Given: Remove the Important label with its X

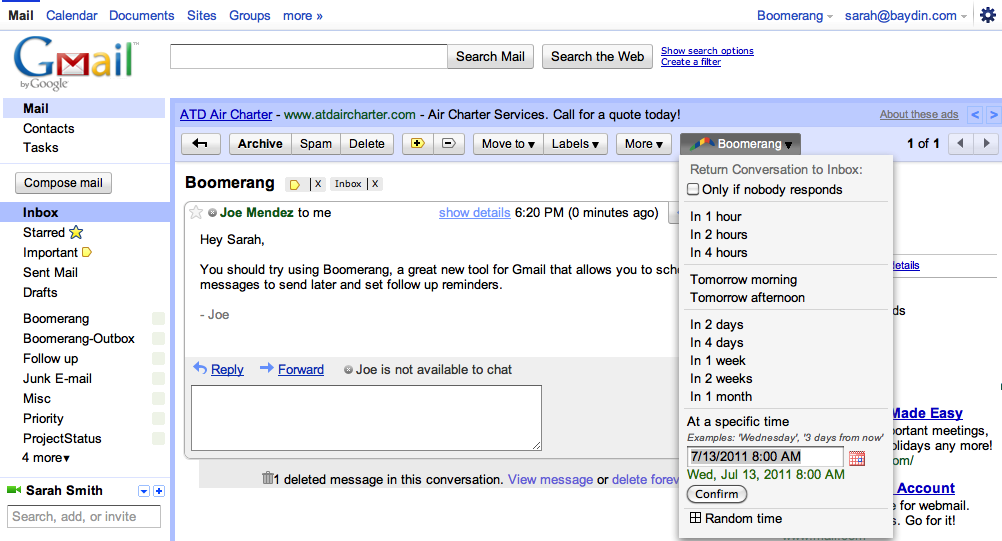Looking at the screenshot, I should coord(318,184).
